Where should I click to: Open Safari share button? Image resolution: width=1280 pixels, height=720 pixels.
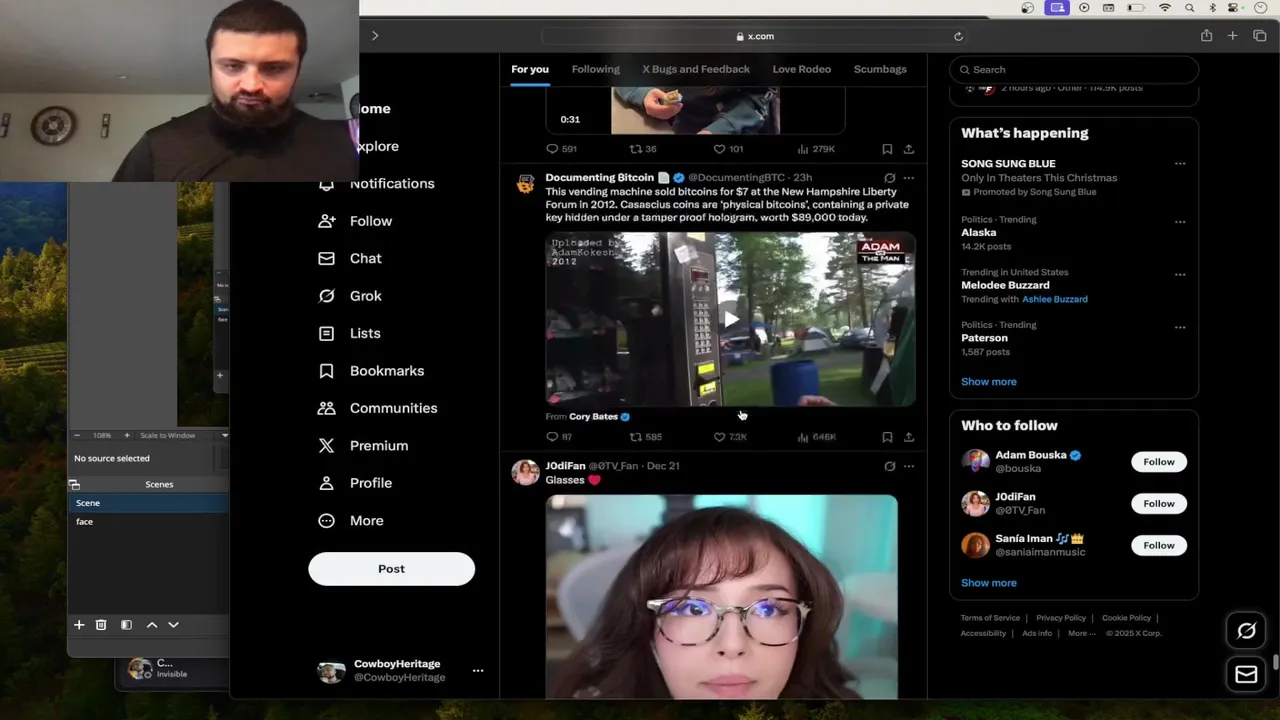coord(1206,36)
